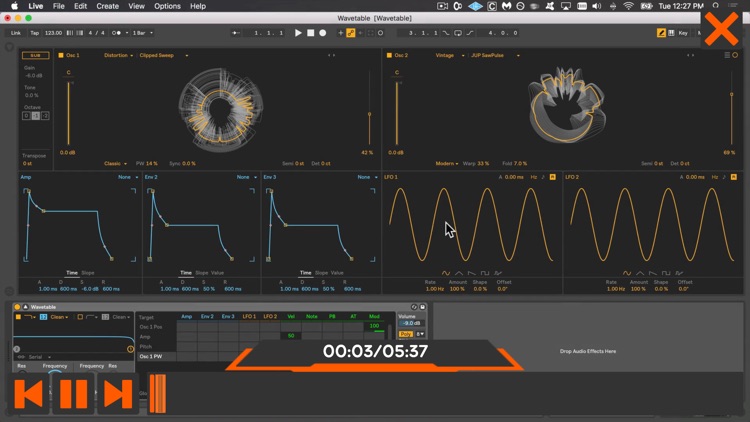The image size is (750, 422).
Task: Click the punch-out switch icon
Action: 470,33
